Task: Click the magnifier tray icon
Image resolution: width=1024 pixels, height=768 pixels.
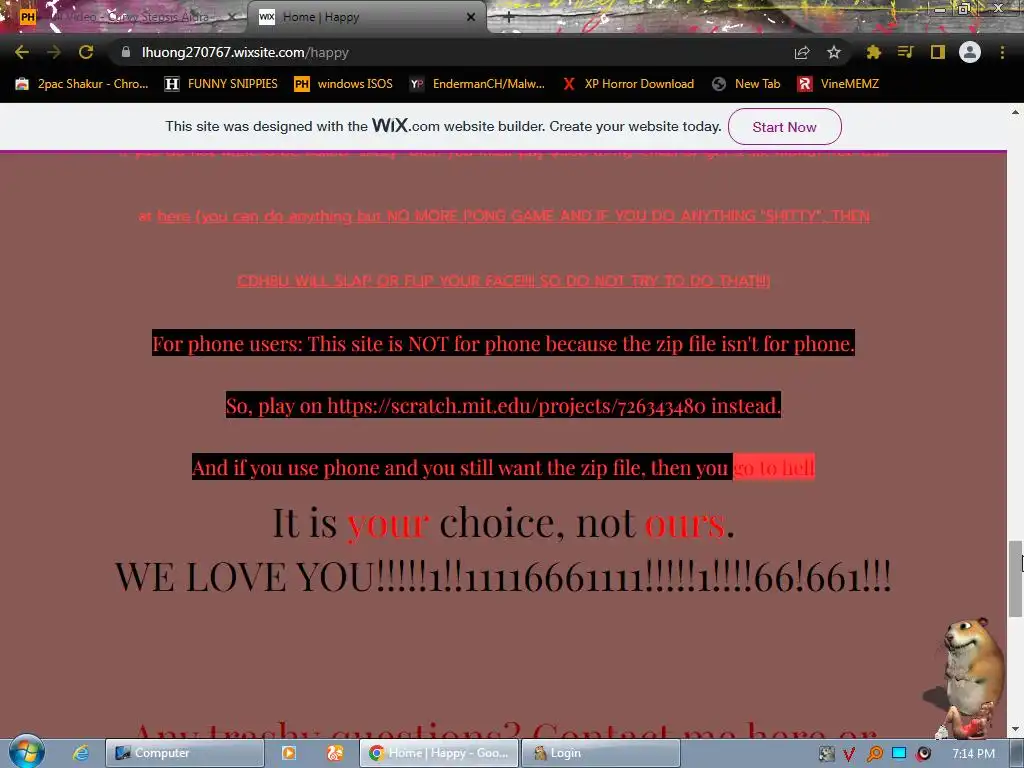Action: [874, 754]
